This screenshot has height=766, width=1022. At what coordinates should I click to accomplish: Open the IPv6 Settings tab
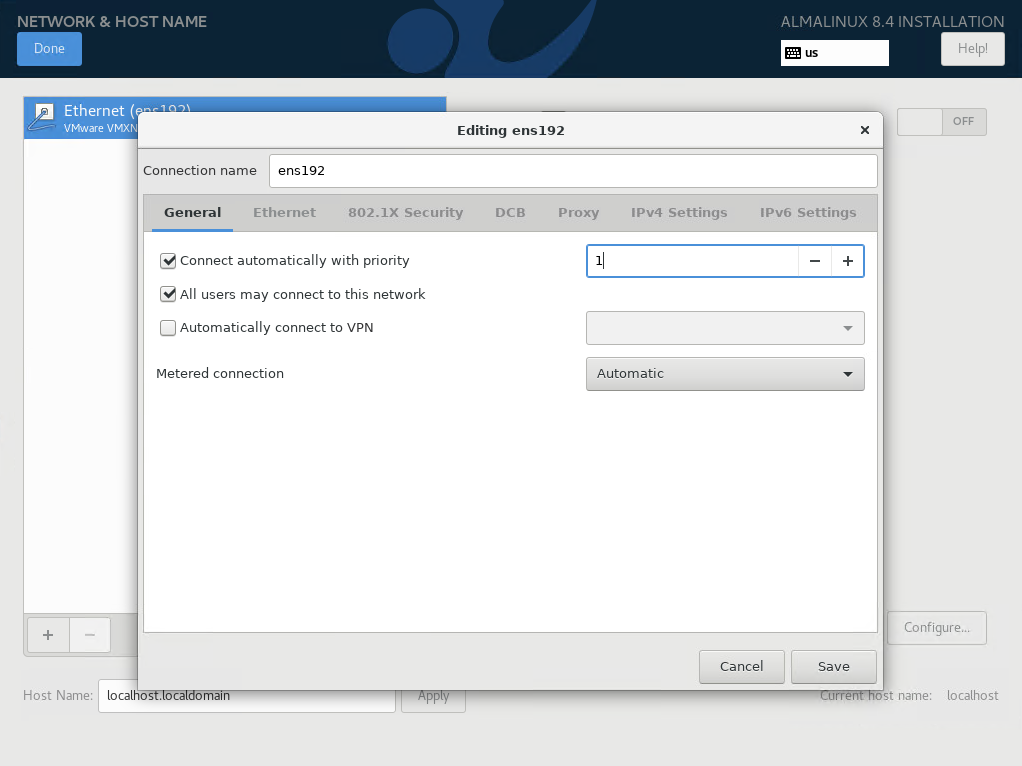click(807, 213)
